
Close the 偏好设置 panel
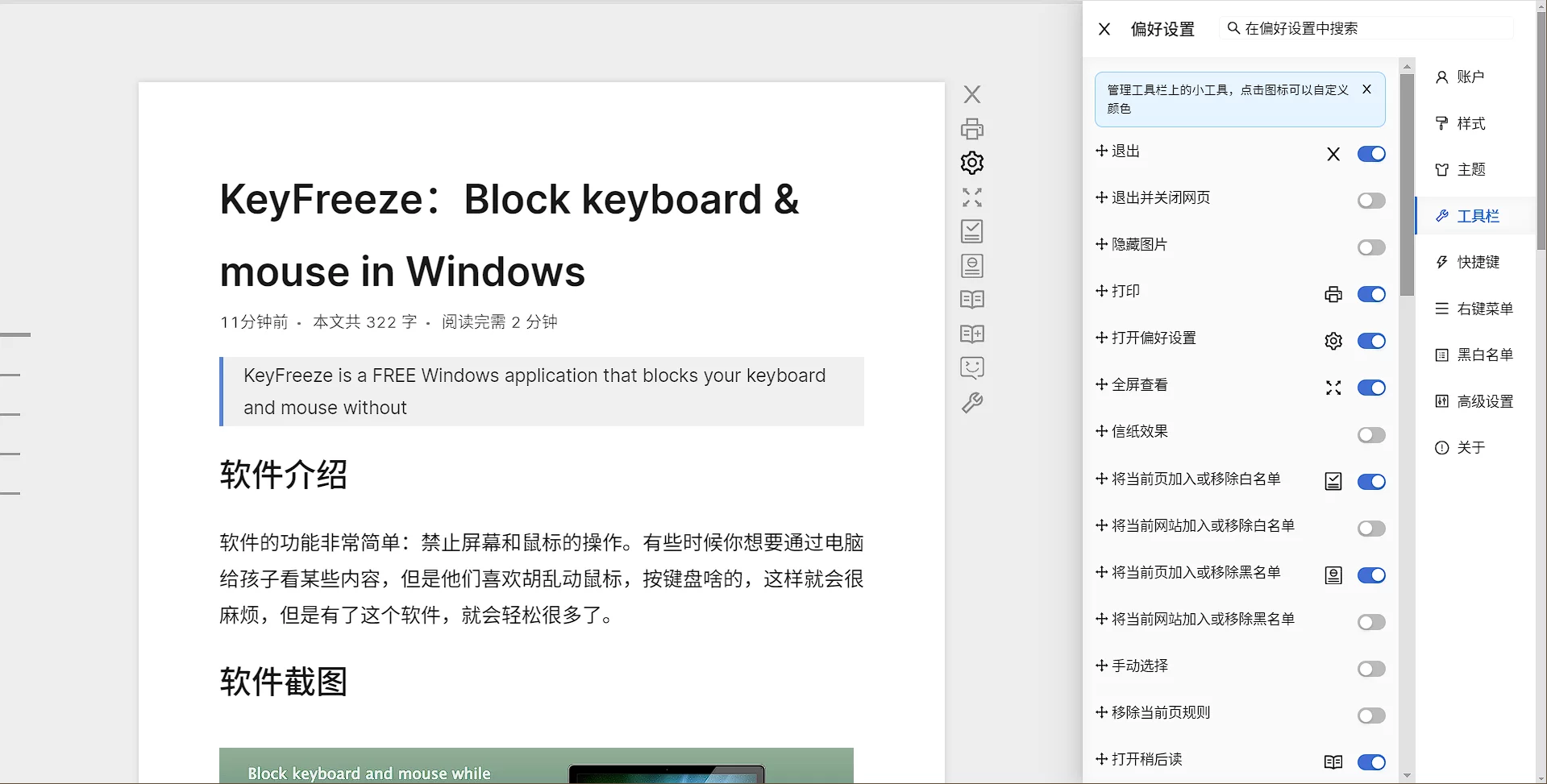click(x=1104, y=29)
